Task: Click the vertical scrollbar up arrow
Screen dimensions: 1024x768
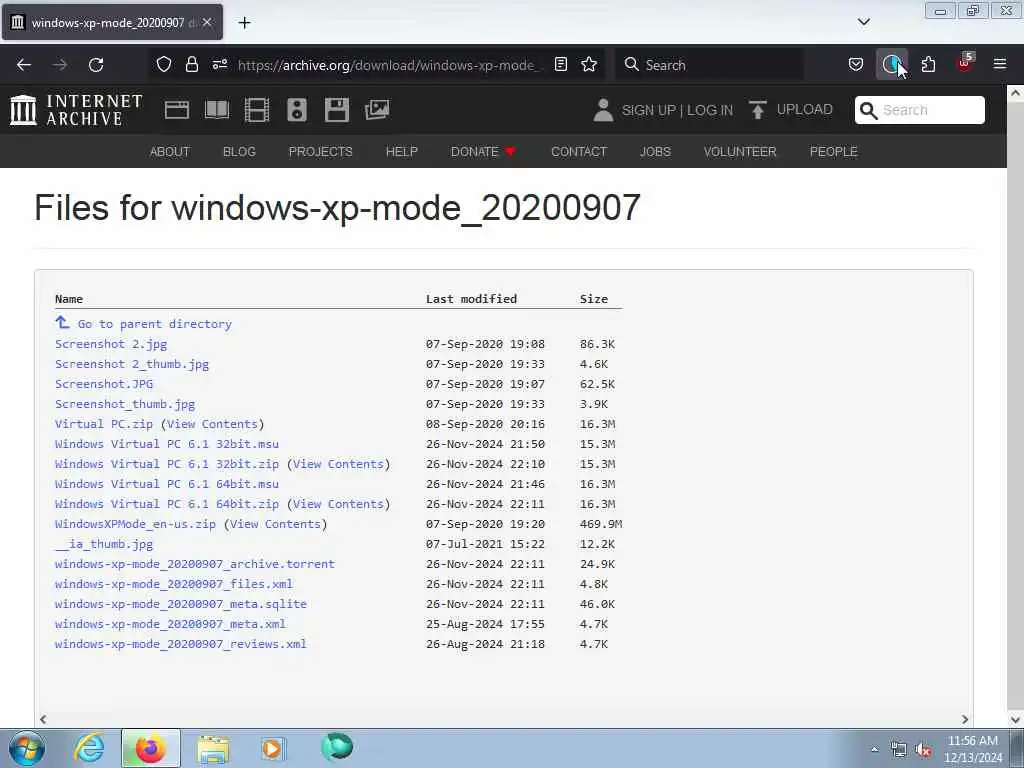Action: click(1015, 93)
